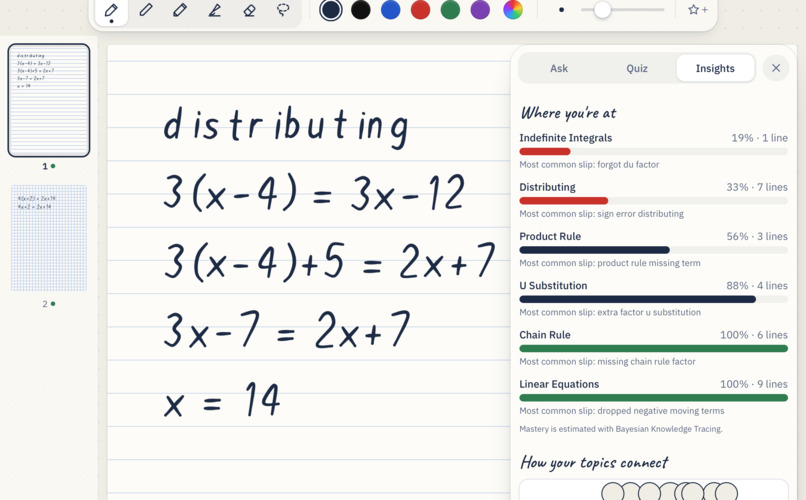Click the handwritten line '3x−7 = 2x+7'

287,330
